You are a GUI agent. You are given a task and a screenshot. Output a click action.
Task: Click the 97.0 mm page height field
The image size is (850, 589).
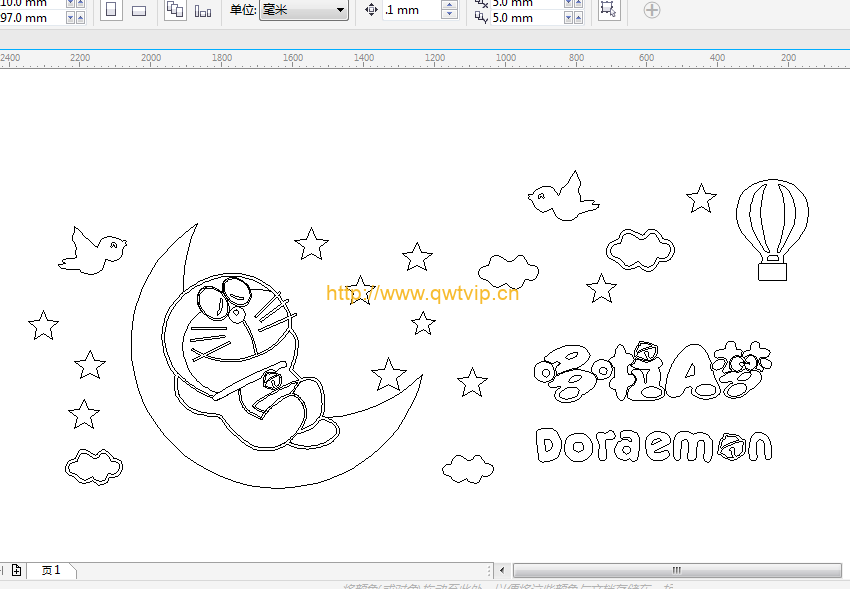31,18
